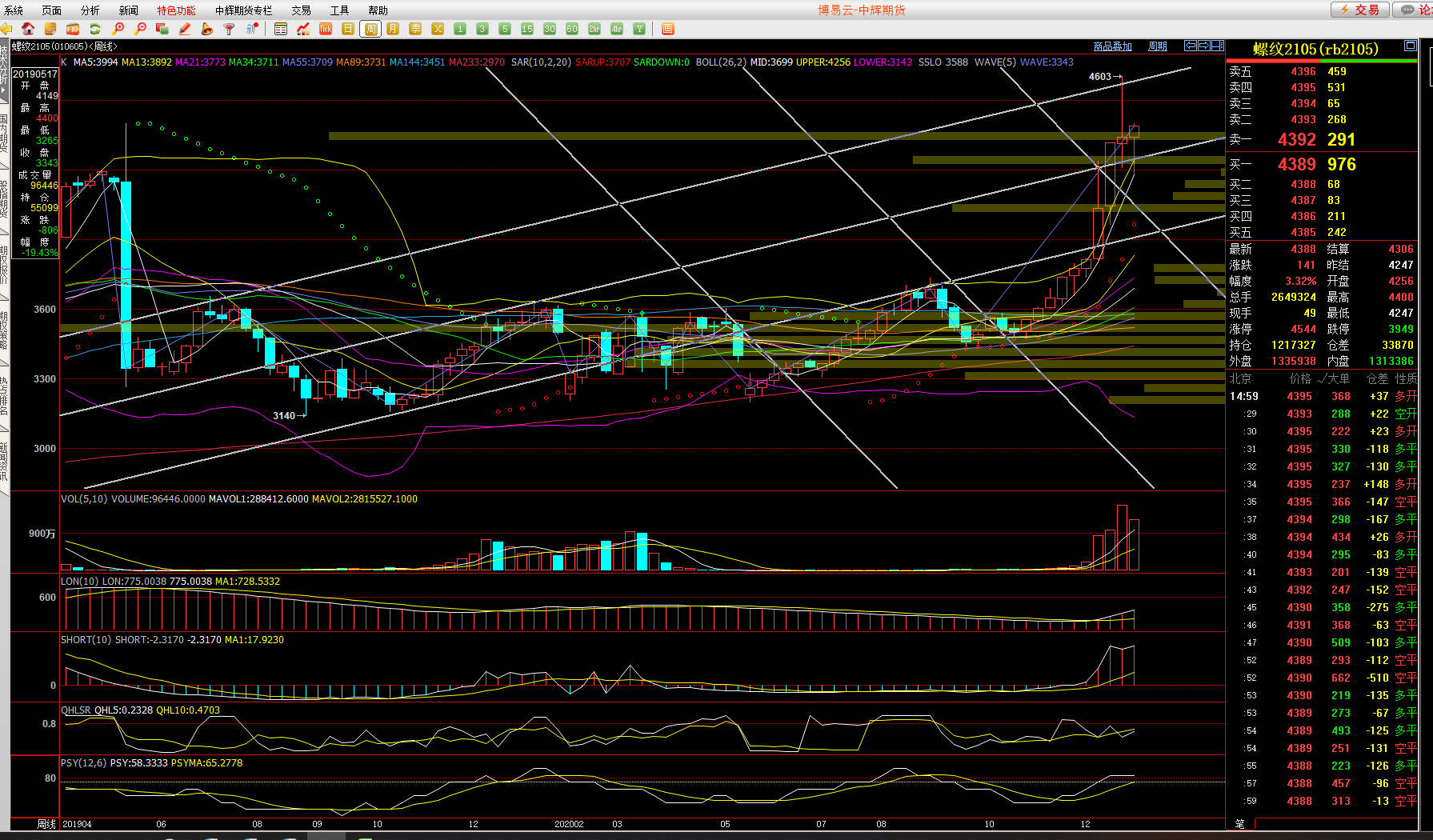Select weekly (周) period button
The image size is (1433, 840).
pyautogui.click(x=370, y=29)
